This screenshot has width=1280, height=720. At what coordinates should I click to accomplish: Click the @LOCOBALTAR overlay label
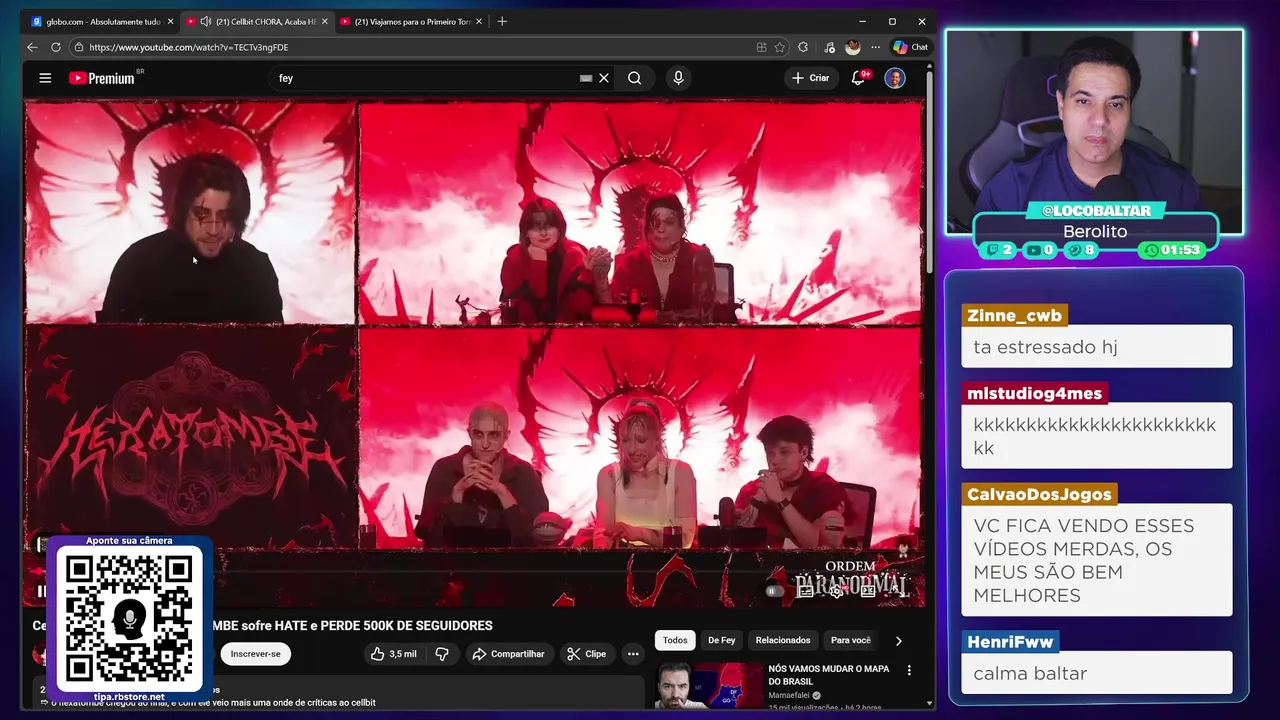coord(1096,210)
